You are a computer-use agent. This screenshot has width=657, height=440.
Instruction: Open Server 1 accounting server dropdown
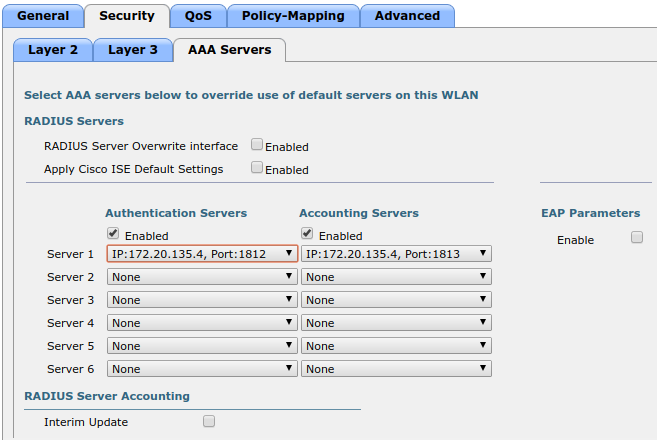(396, 254)
